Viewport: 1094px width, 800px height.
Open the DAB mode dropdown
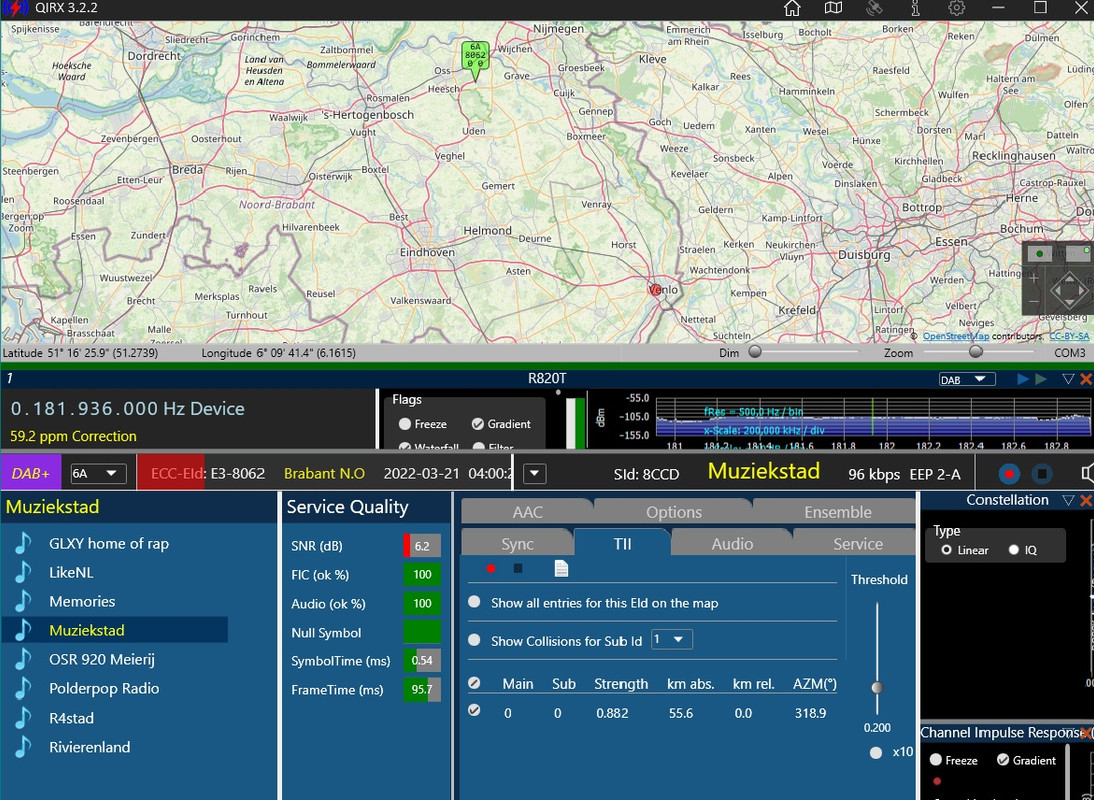[966, 379]
